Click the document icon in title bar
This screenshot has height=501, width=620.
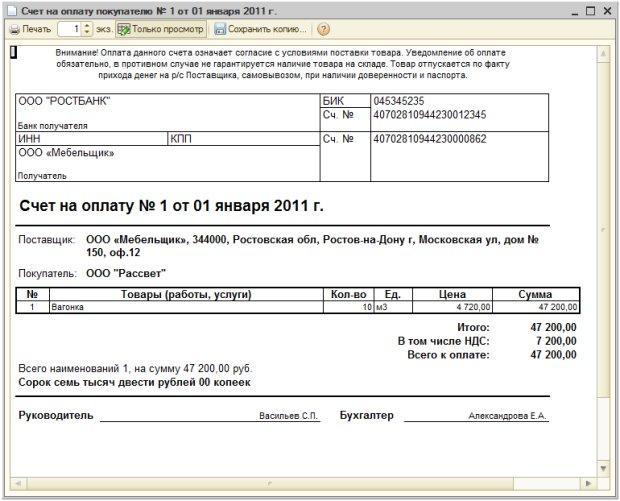[12, 9]
